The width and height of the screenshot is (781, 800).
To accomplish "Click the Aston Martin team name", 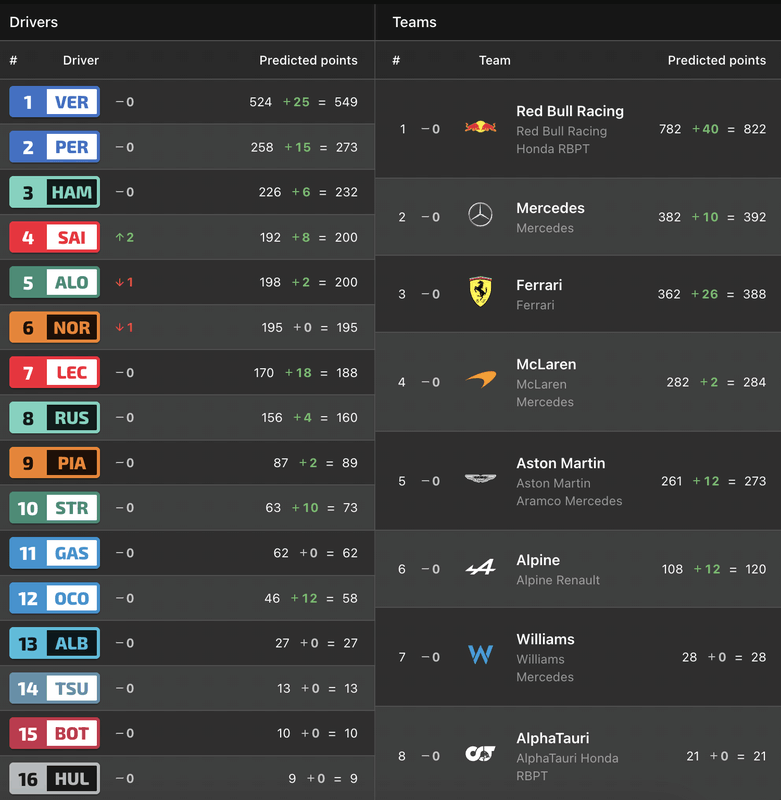I will tap(560, 463).
